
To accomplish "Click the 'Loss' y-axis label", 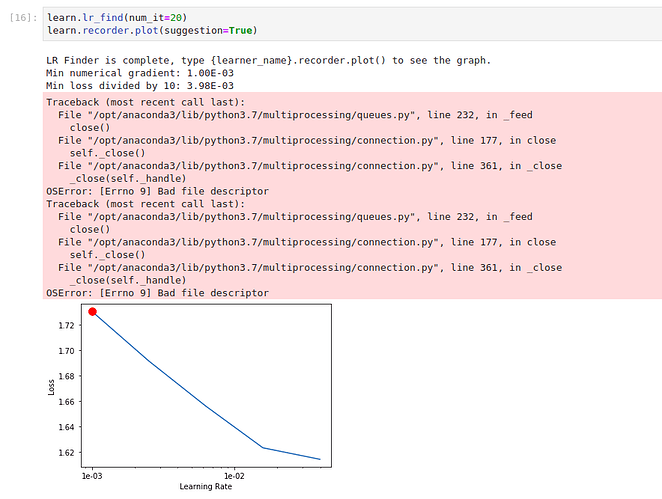I will (x=51, y=388).
